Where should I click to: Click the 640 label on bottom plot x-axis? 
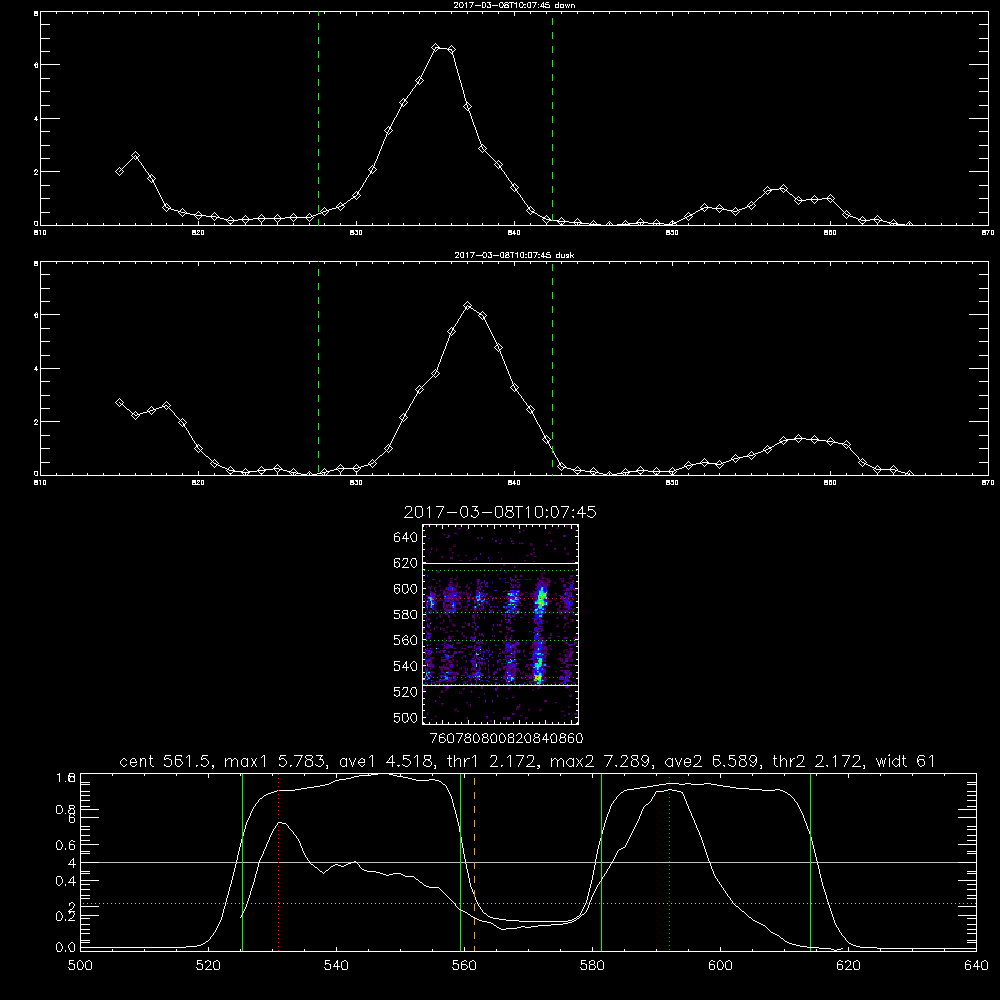pyautogui.click(x=976, y=966)
